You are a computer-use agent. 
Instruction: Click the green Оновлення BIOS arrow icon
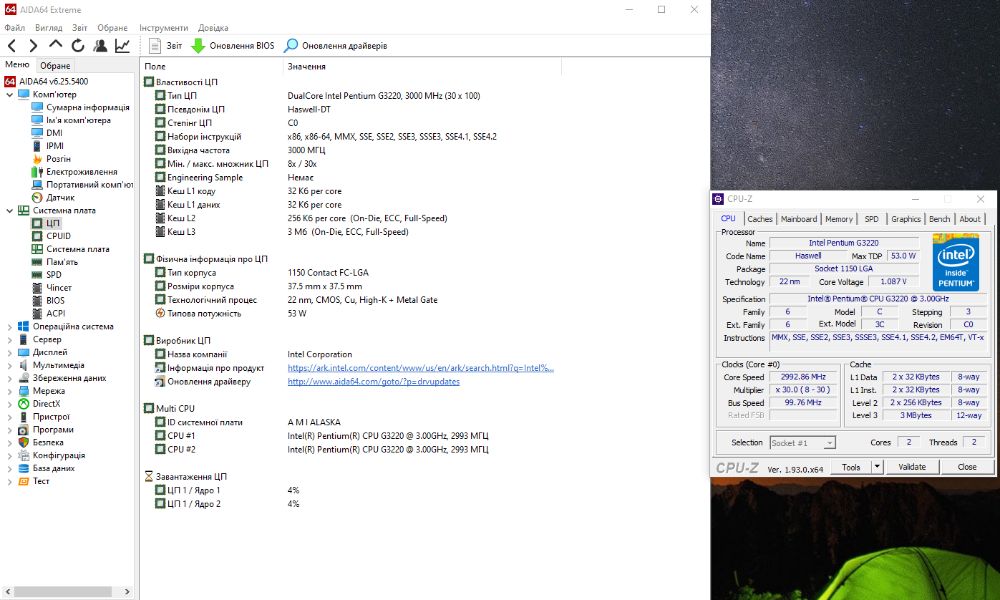198,45
